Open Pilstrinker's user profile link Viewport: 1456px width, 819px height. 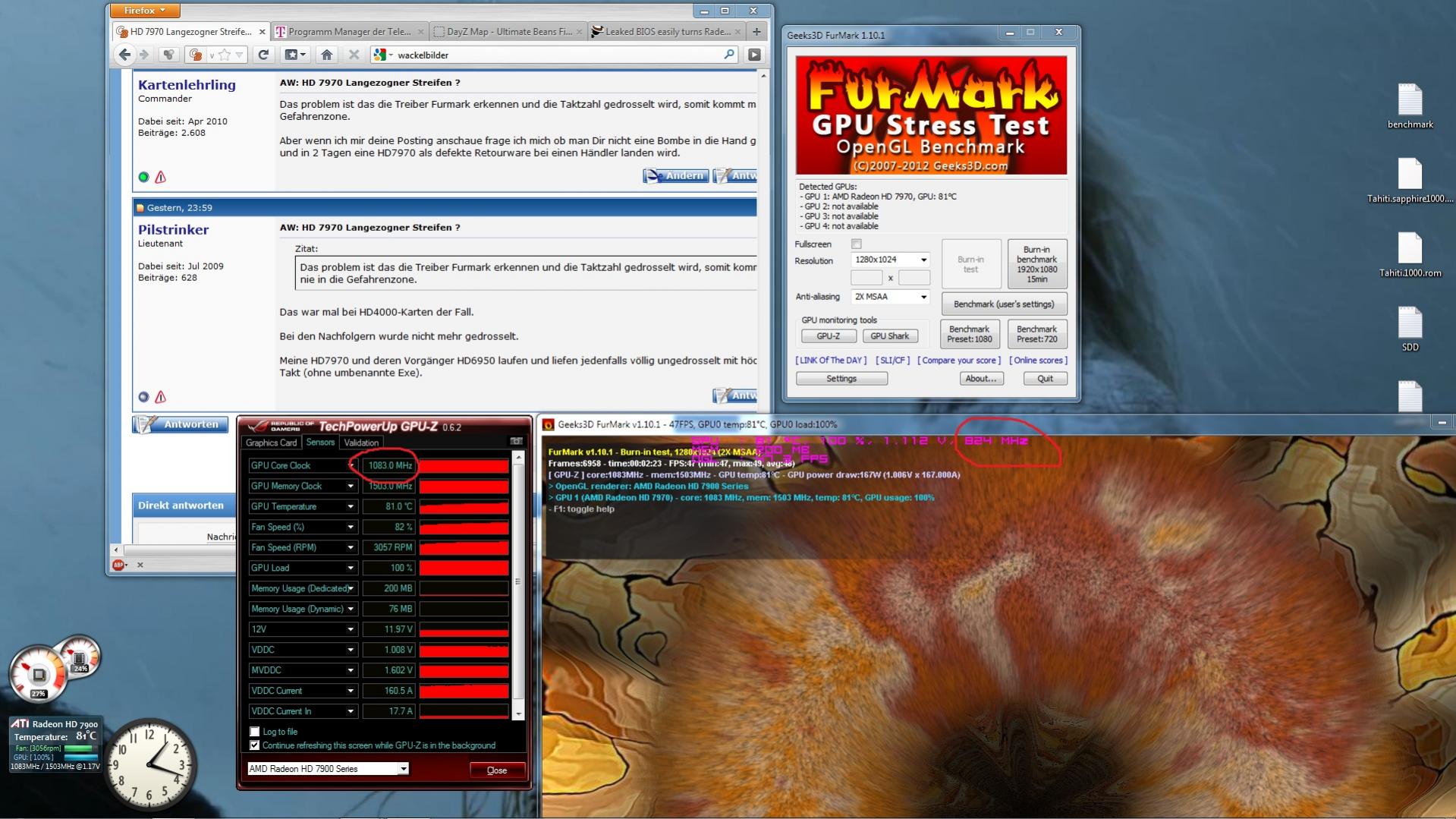173,230
